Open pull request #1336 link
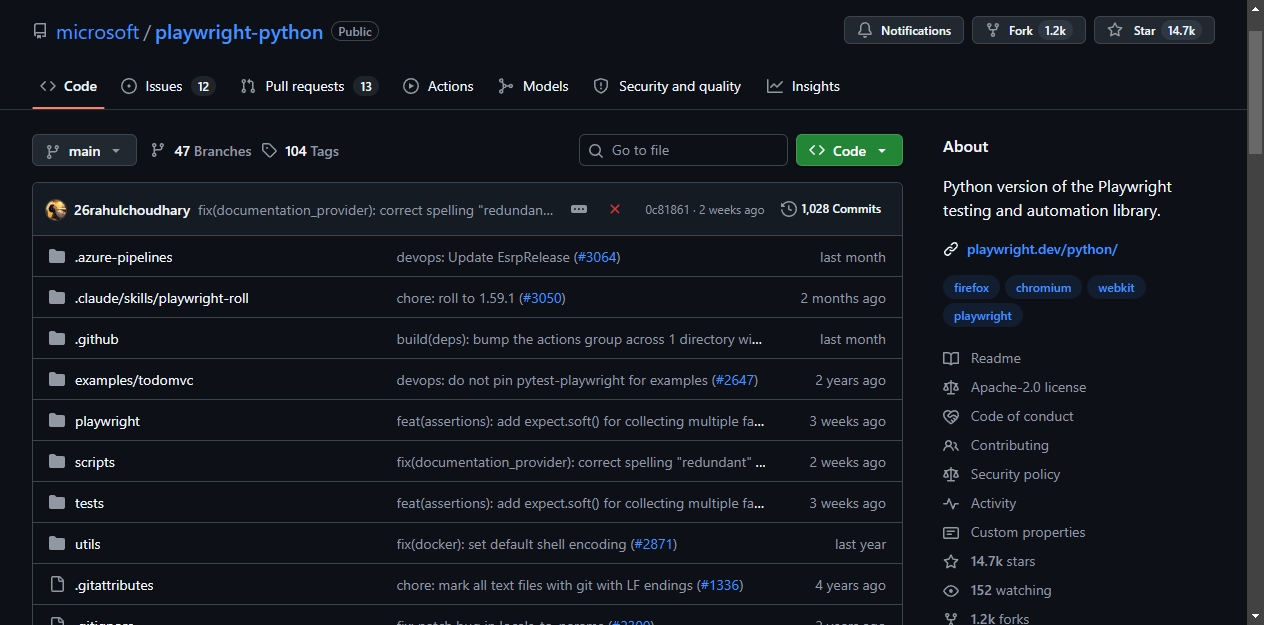The width and height of the screenshot is (1264, 625). click(720, 585)
